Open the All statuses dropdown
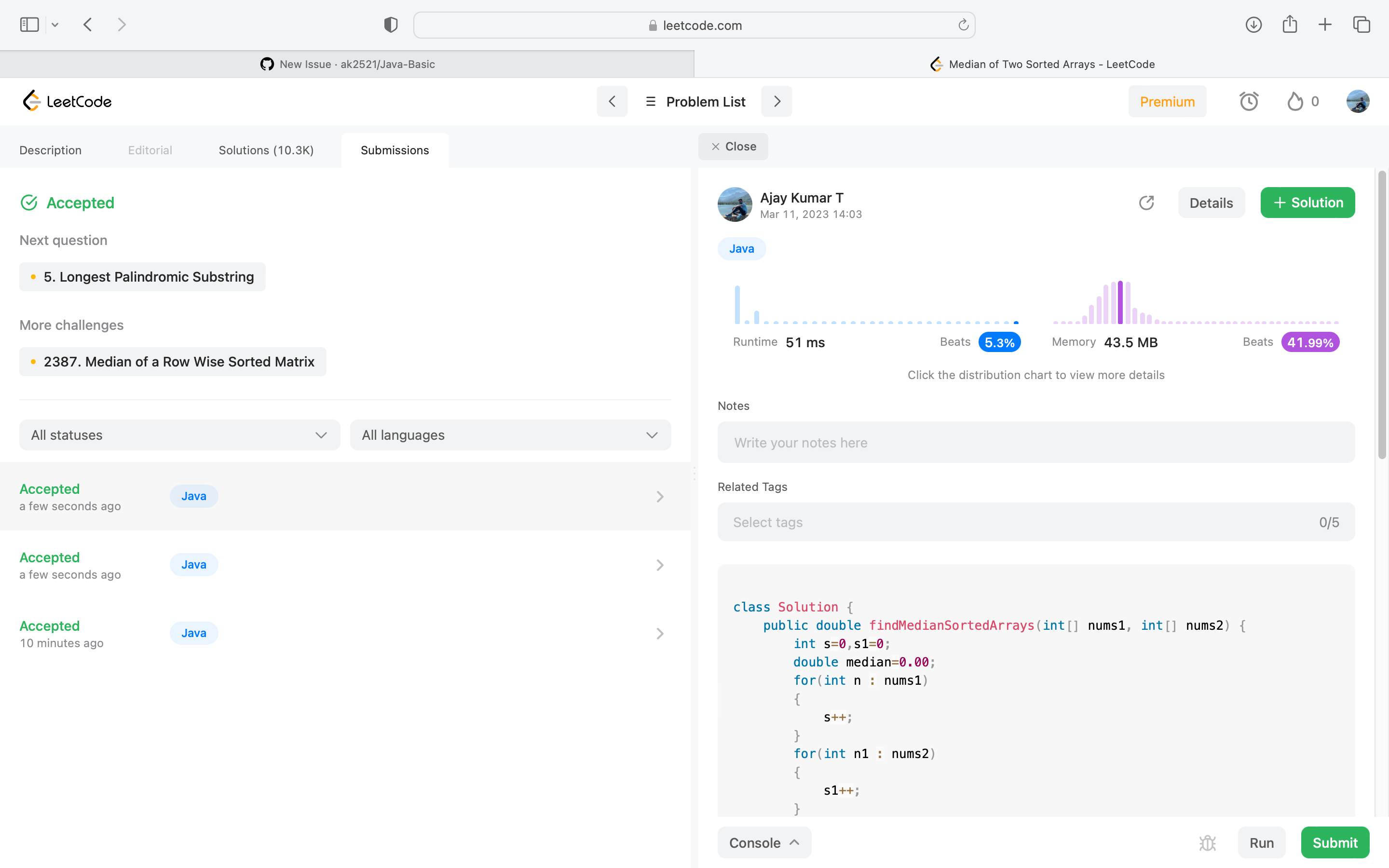Viewport: 1389px width, 868px height. [x=179, y=435]
